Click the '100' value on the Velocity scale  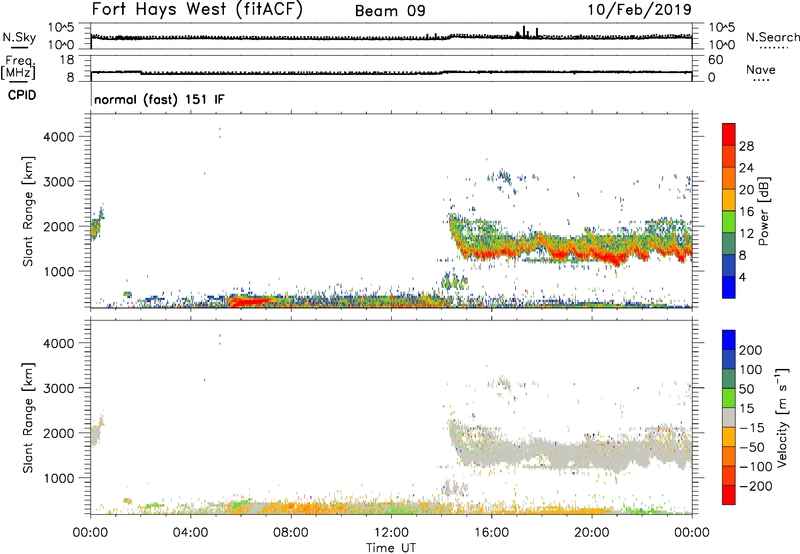coord(751,370)
